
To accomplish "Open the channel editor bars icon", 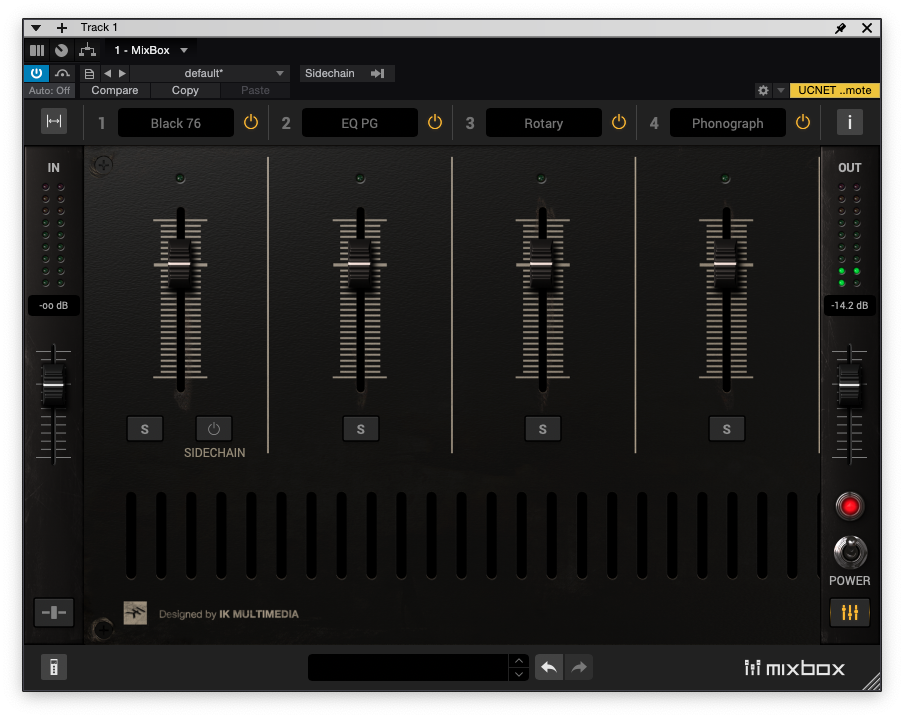I will coord(37,51).
